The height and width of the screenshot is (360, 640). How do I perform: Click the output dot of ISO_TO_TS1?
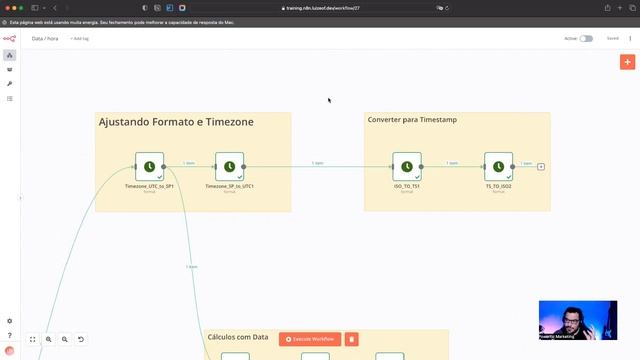(x=421, y=167)
